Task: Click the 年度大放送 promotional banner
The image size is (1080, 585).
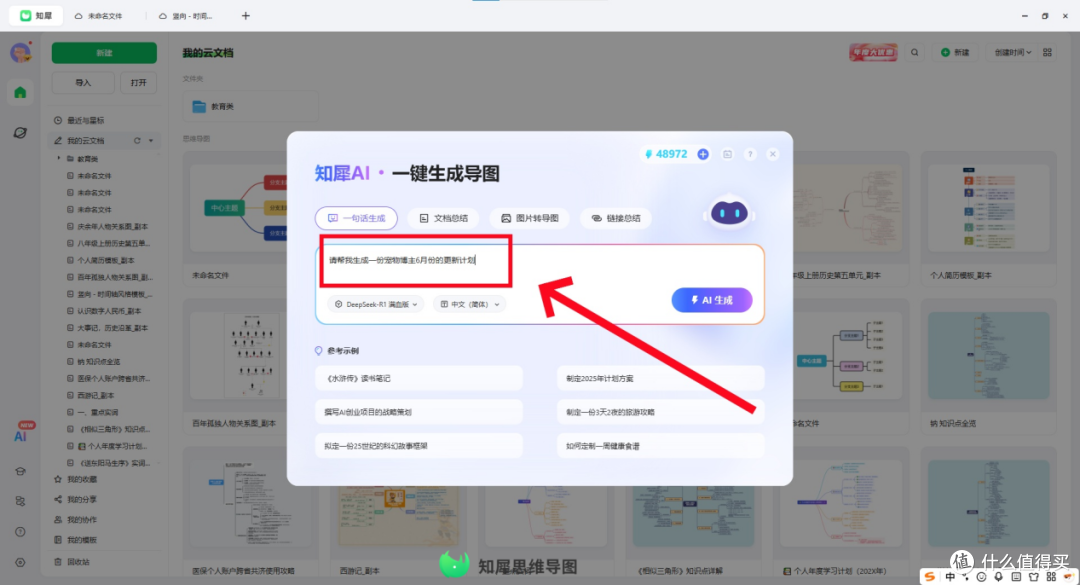Action: pyautogui.click(x=873, y=52)
